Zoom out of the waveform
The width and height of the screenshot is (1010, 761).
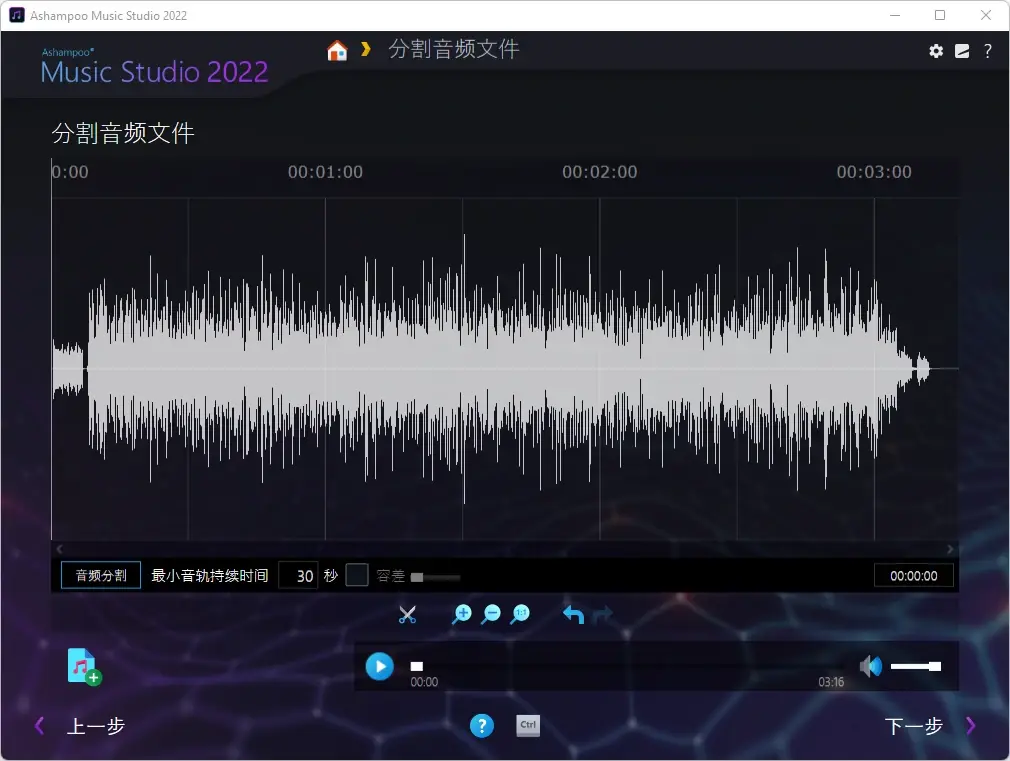click(x=491, y=615)
